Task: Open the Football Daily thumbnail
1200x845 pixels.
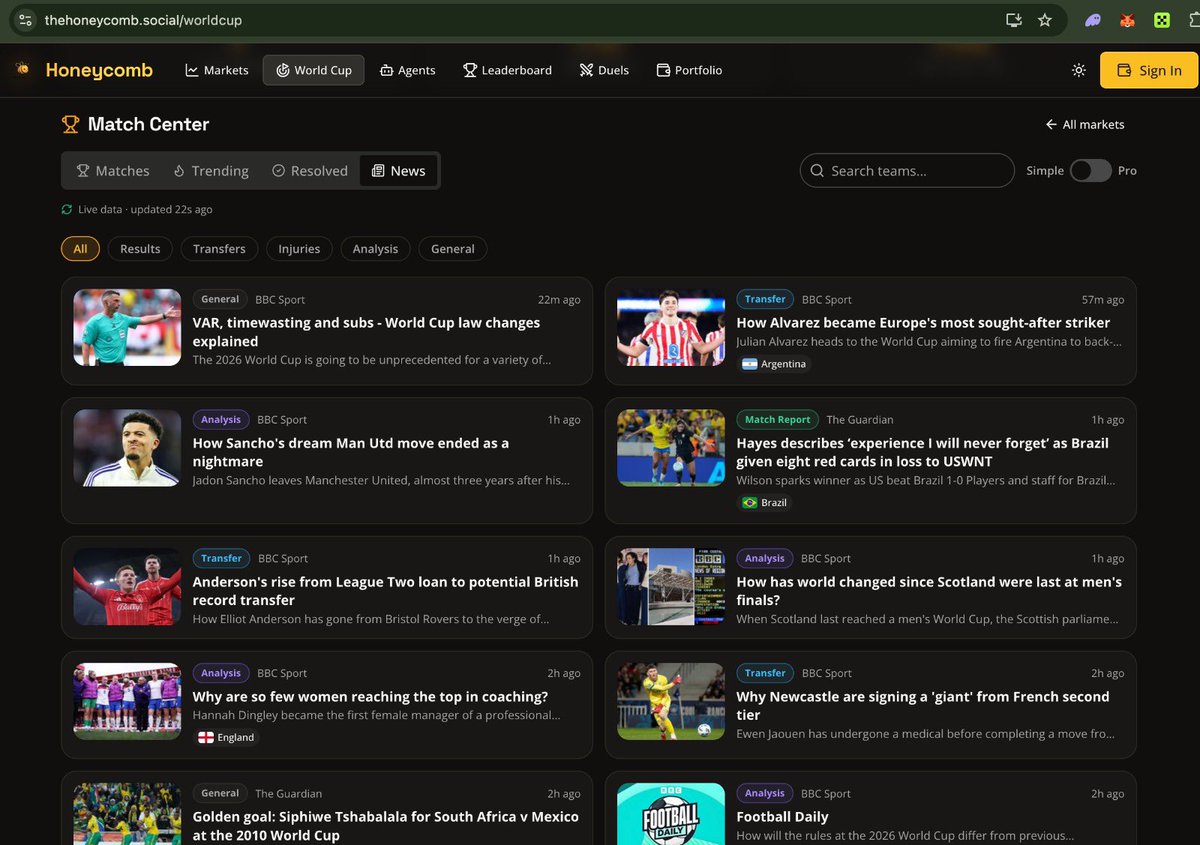Action: tap(671, 814)
